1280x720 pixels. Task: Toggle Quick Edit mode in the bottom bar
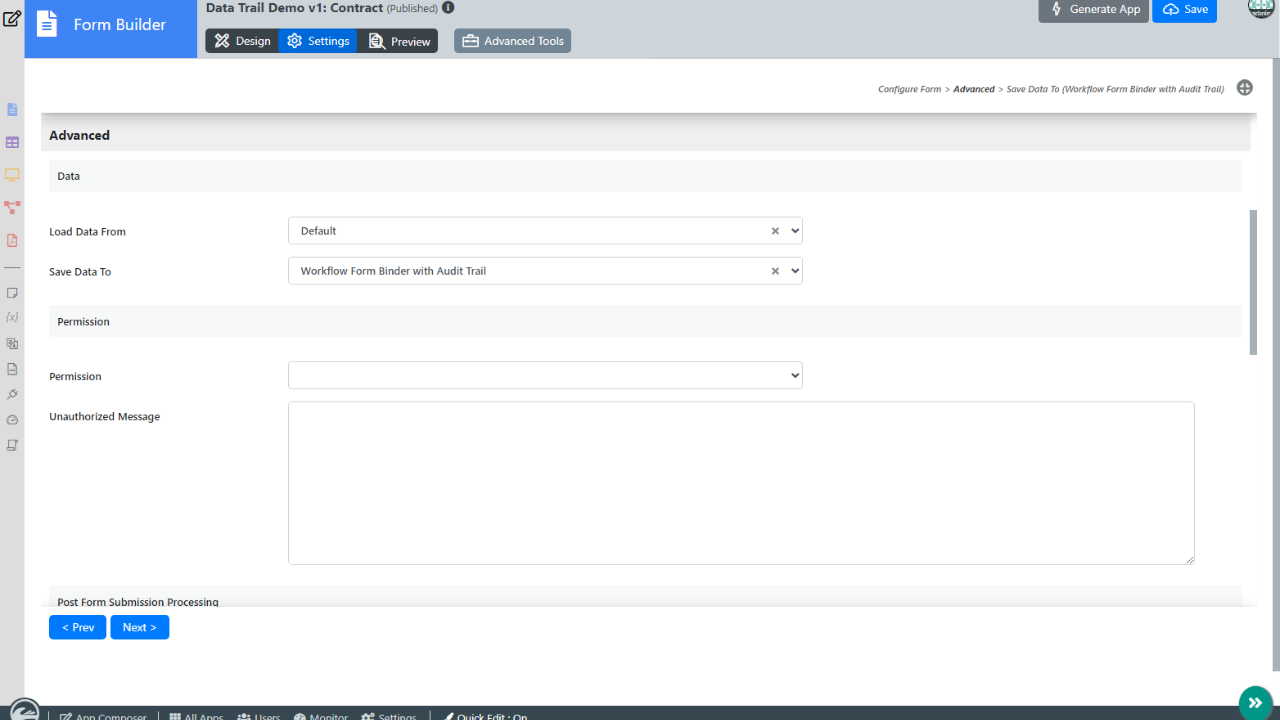click(x=485, y=716)
